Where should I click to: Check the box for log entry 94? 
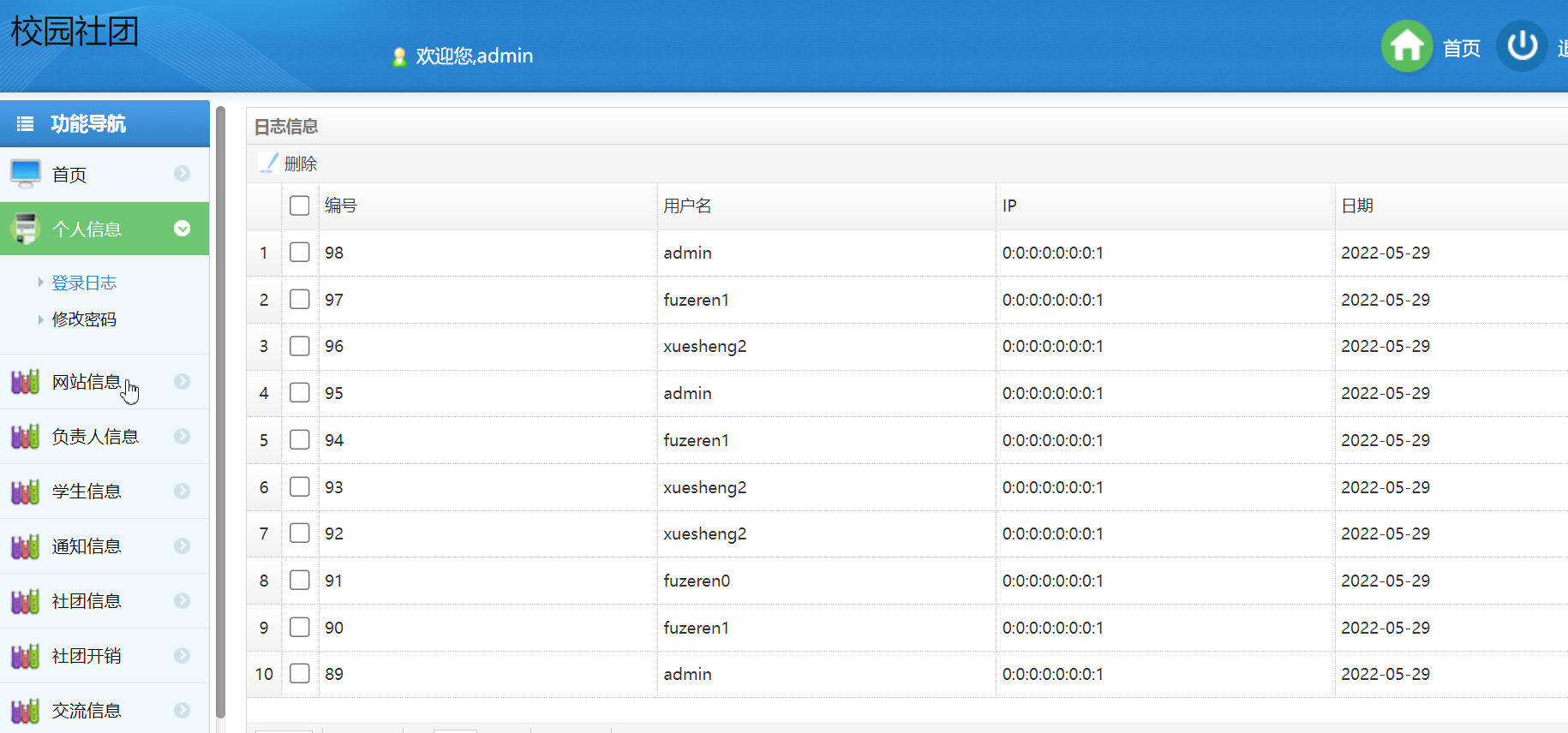pos(299,439)
